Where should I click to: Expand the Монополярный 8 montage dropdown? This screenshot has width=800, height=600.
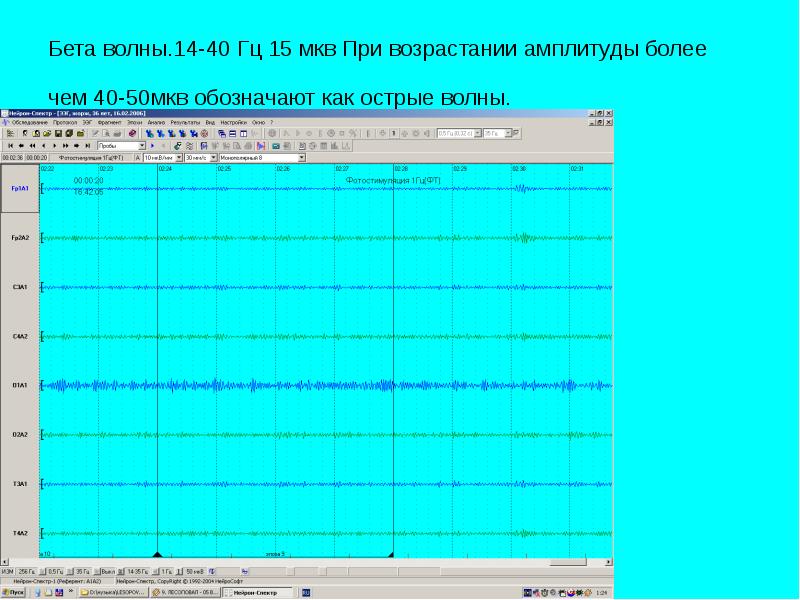pos(301,157)
